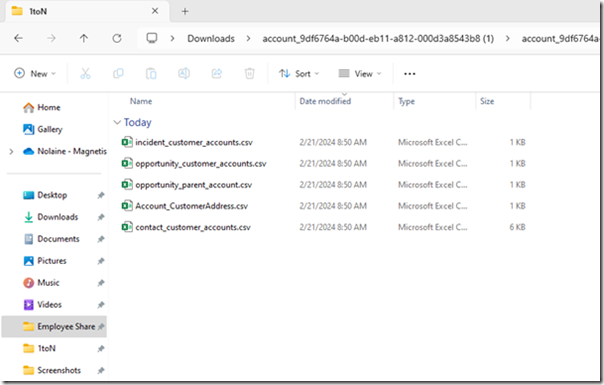Sort by the Date modified column header

[325, 101]
